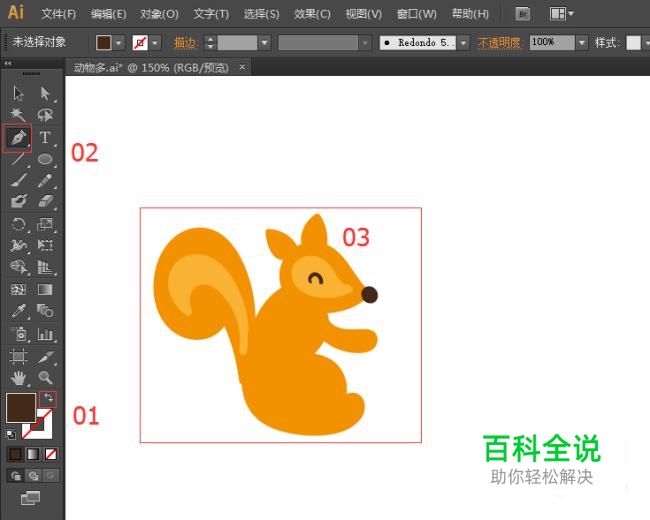Screen dimensions: 650x520
Task: Open the fill color dropdown in the control bar
Action: (x=119, y=43)
